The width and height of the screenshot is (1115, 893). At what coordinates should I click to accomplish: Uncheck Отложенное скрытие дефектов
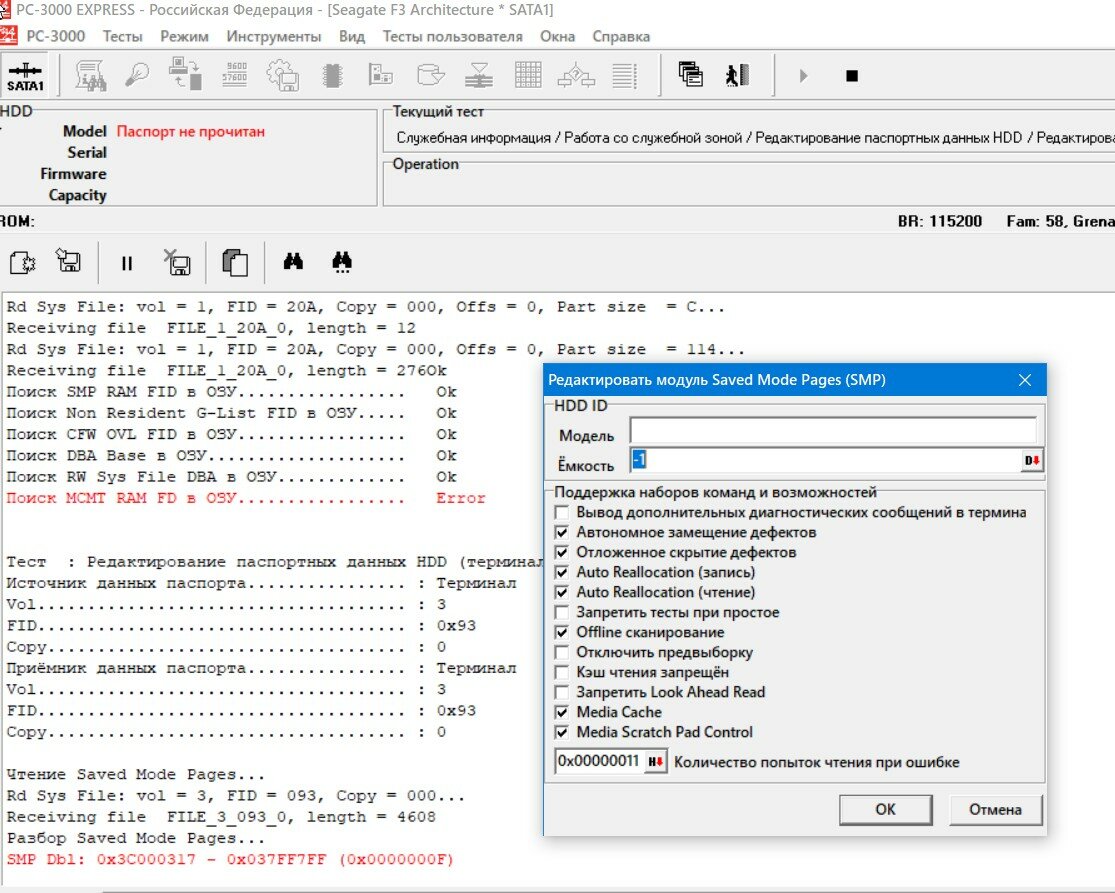(x=562, y=552)
